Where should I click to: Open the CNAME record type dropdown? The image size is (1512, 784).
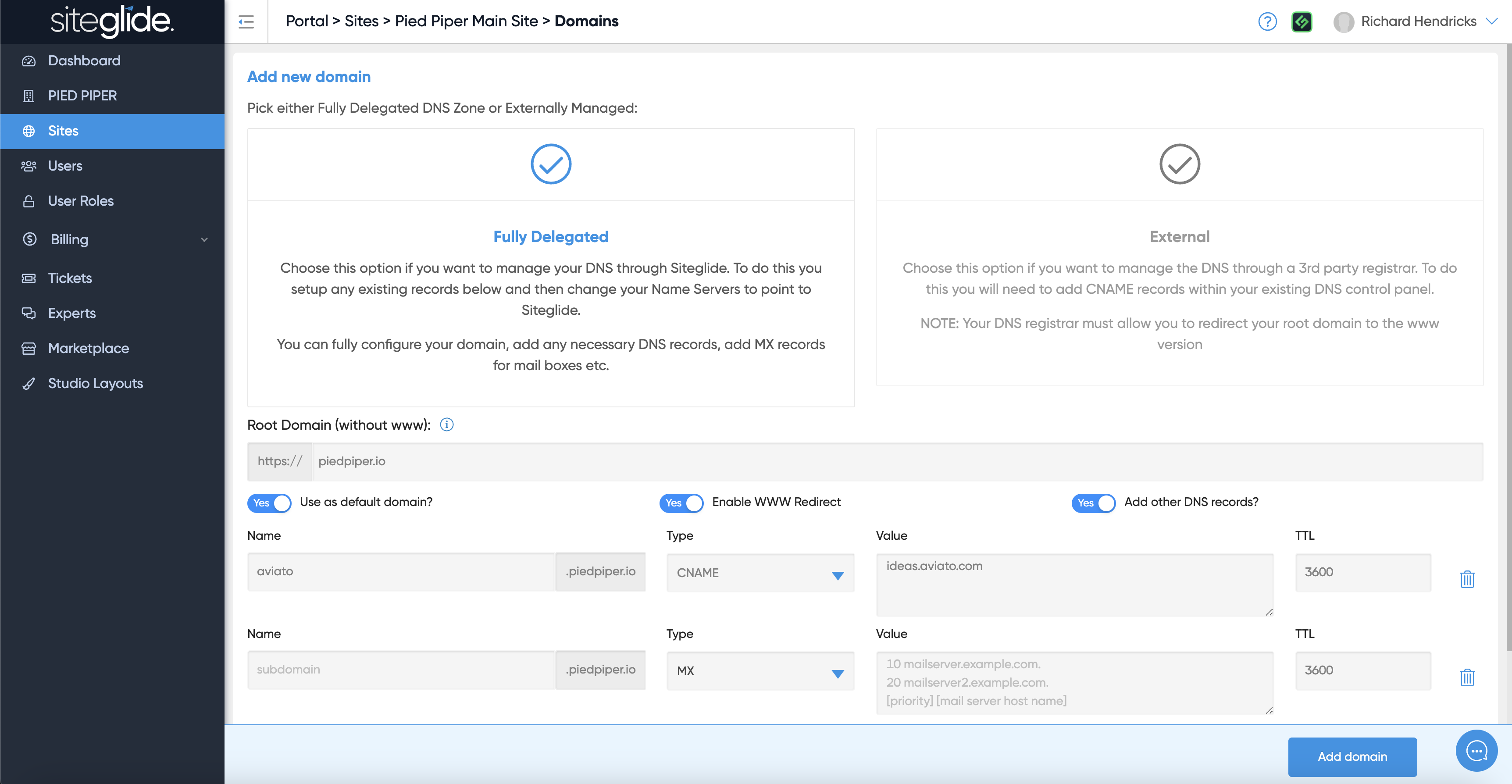click(760, 573)
